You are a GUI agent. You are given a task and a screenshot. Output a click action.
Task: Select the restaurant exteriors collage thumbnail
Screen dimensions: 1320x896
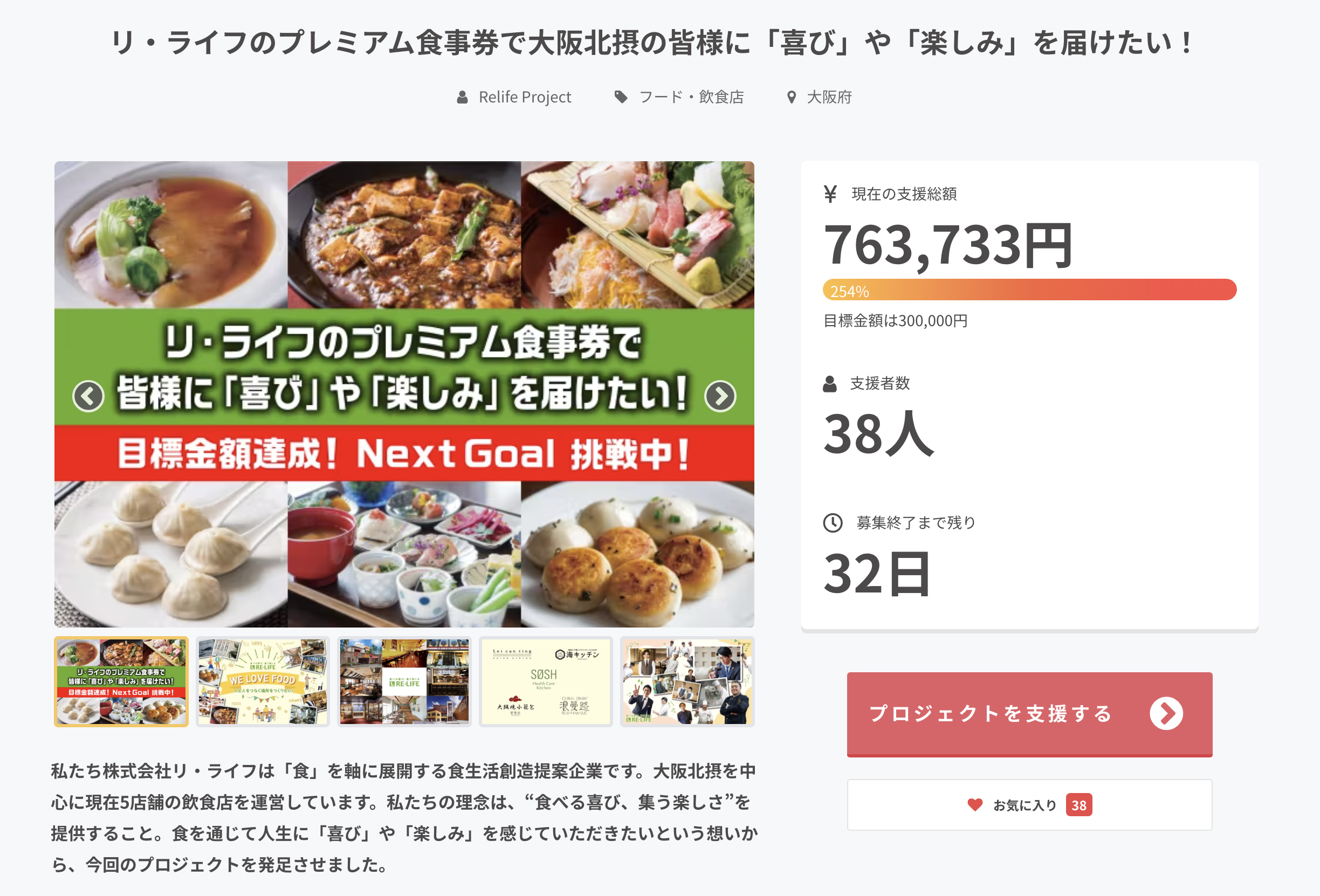click(404, 681)
